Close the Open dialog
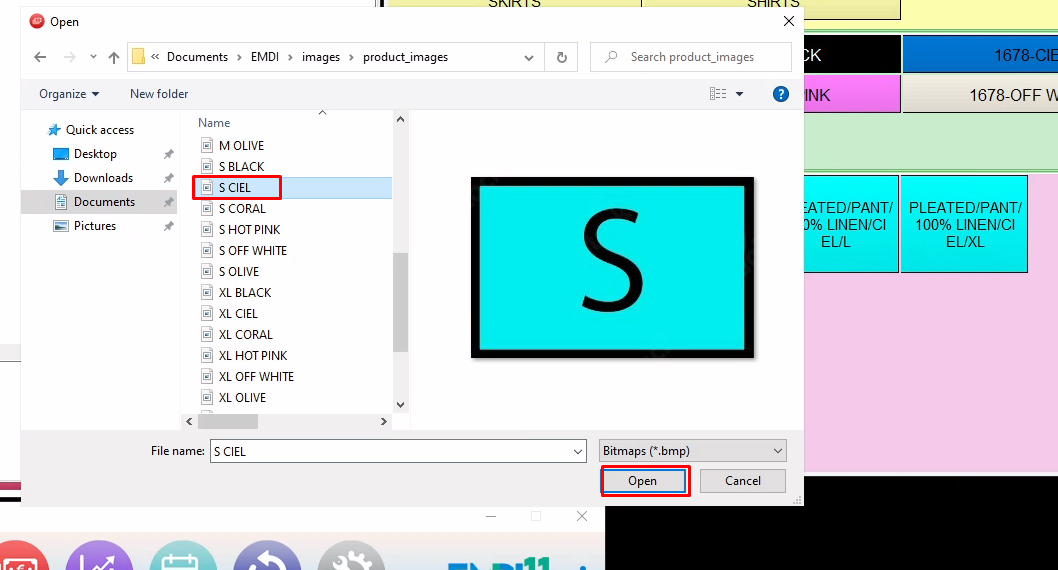This screenshot has height=570, width=1058. tap(789, 22)
